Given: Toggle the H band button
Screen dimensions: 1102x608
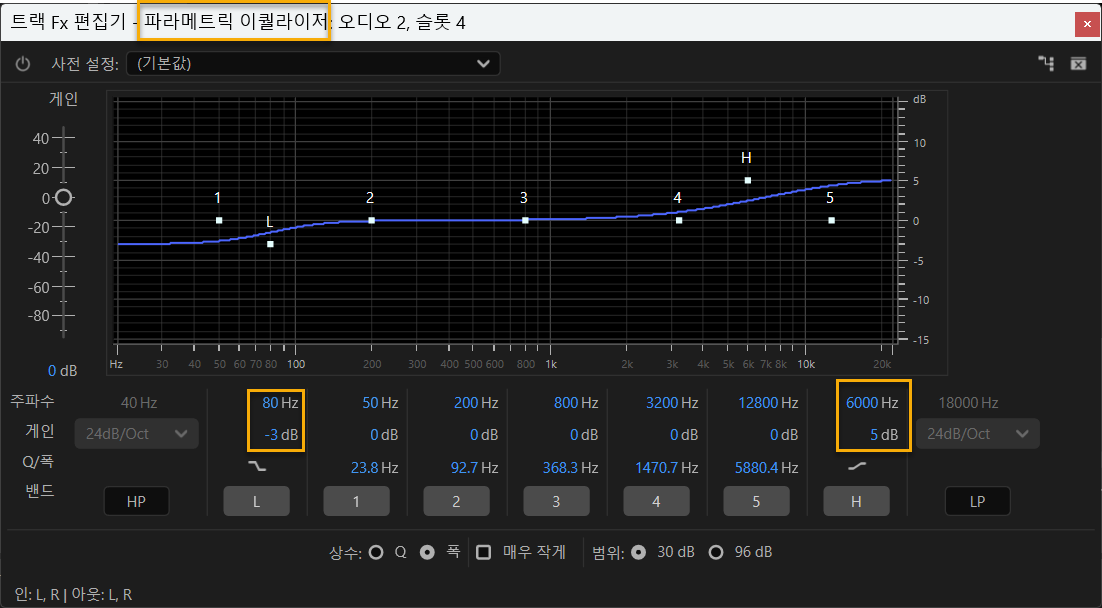Looking at the screenshot, I should [856, 501].
